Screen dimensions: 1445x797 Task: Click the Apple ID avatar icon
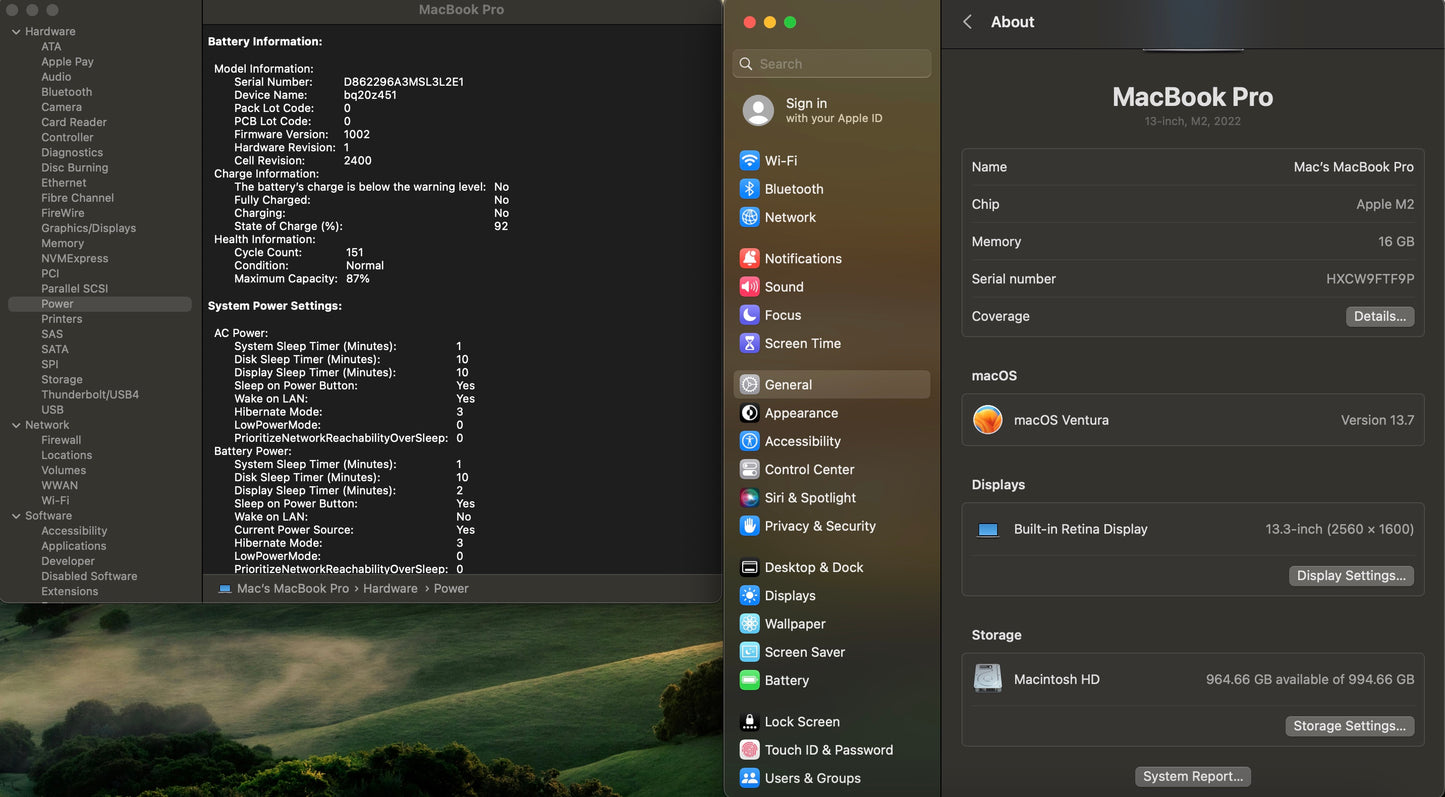758,110
